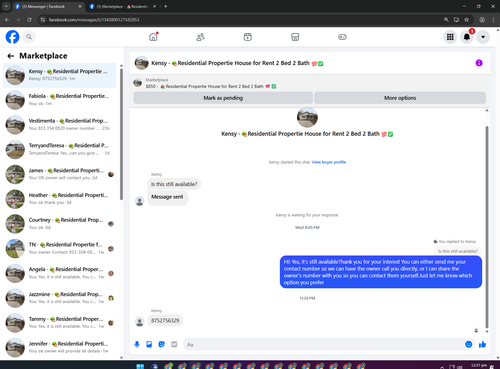Open the Gaming icon in top navigation

tap(342, 37)
